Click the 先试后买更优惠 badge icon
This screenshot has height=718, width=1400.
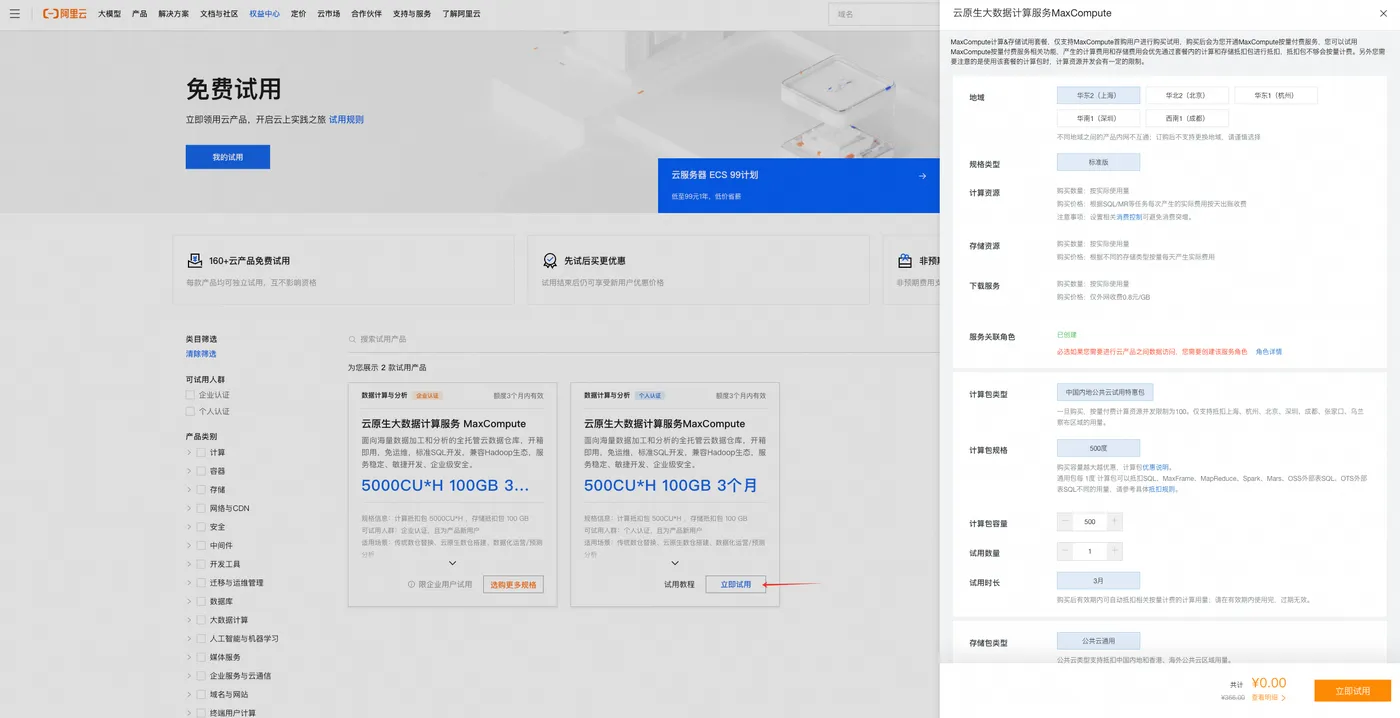[550, 260]
